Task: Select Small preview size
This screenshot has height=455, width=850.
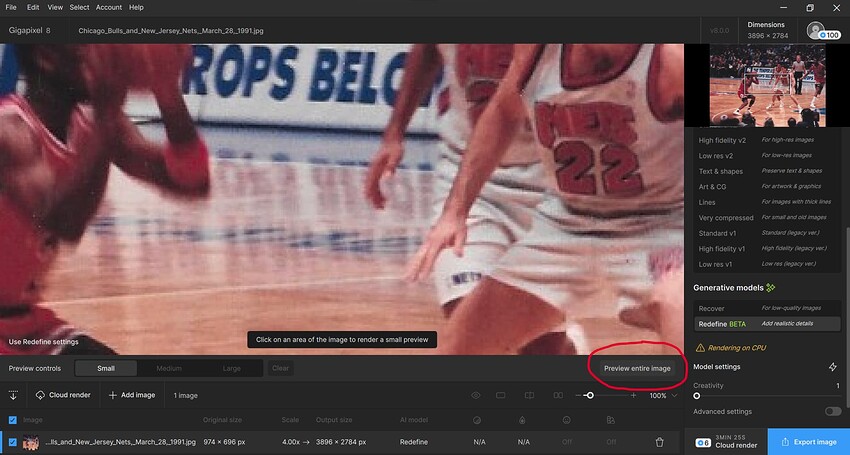Action: pos(106,368)
